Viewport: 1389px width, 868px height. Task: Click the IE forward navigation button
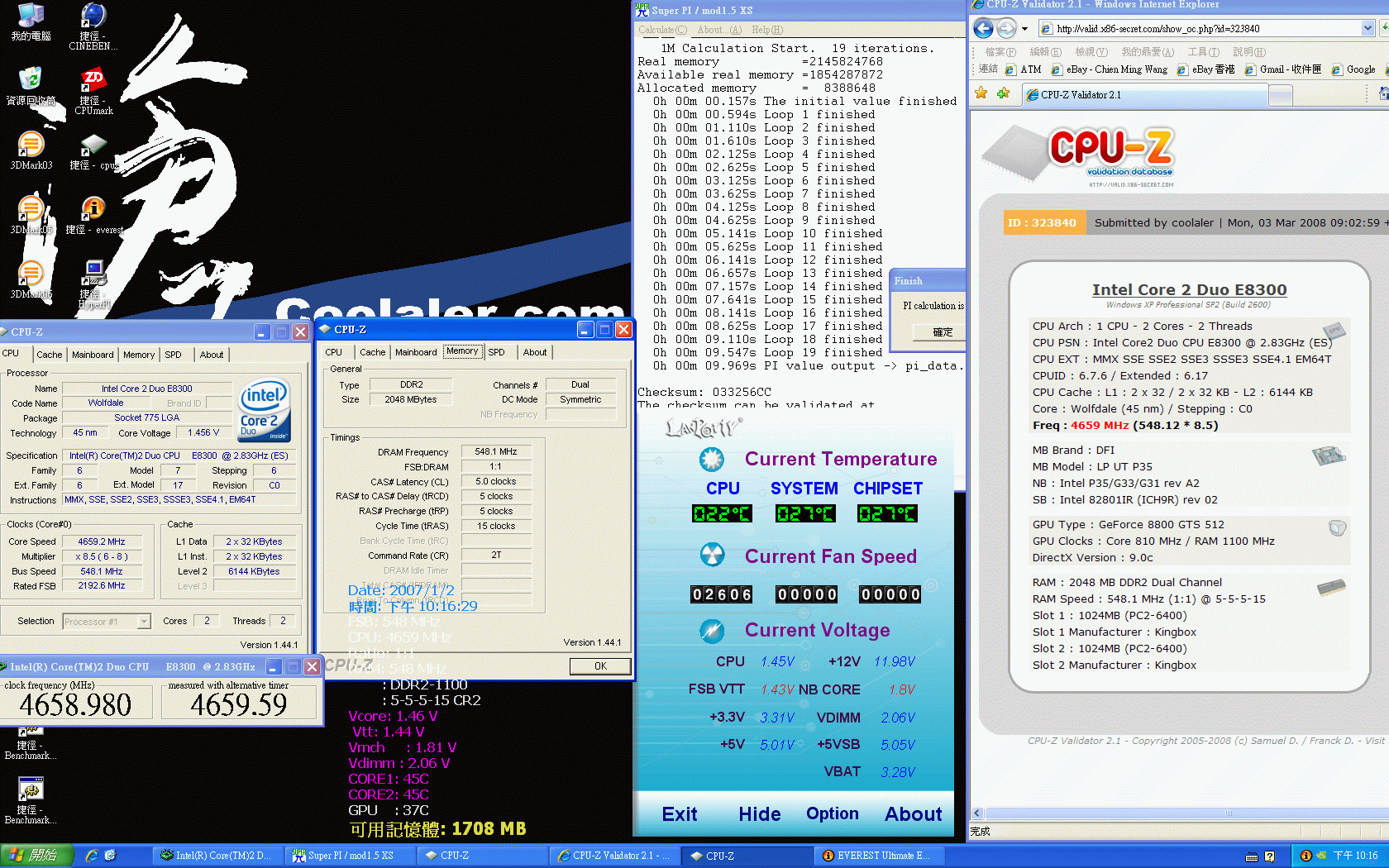point(1005,29)
